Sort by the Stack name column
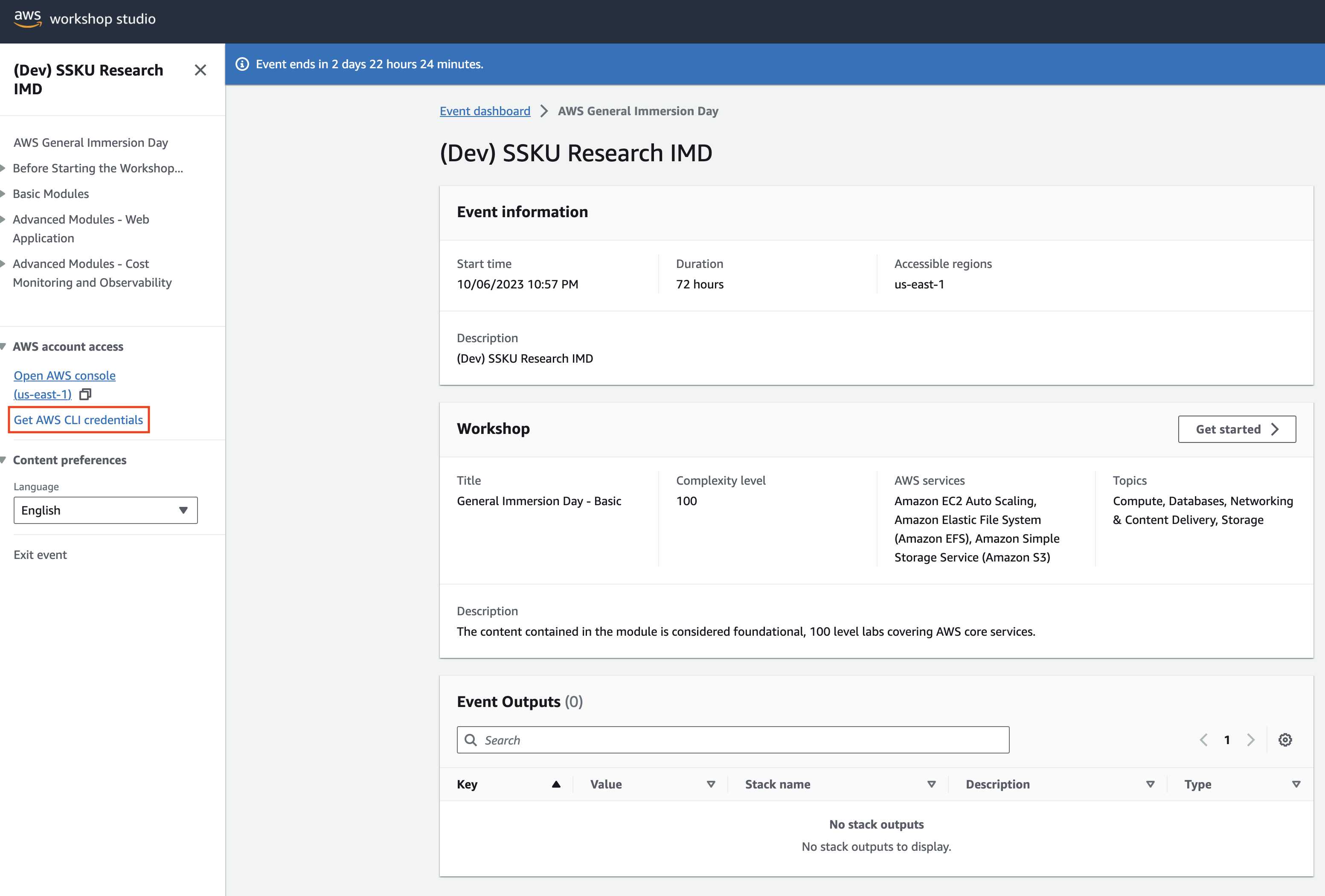1325x896 pixels. pyautogui.click(x=932, y=784)
